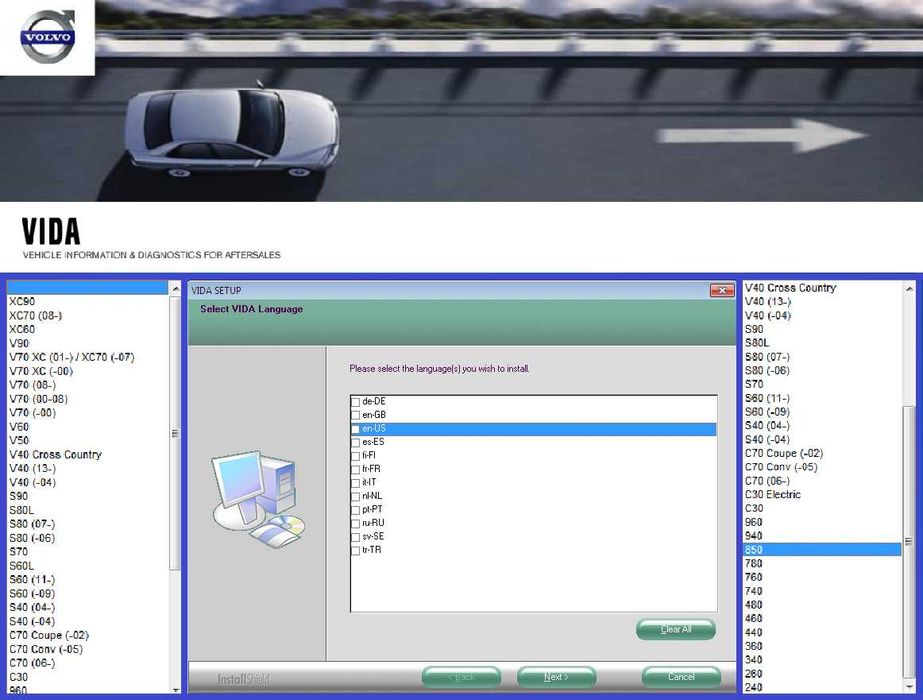Select S40 (04-) in the right list

(822, 425)
